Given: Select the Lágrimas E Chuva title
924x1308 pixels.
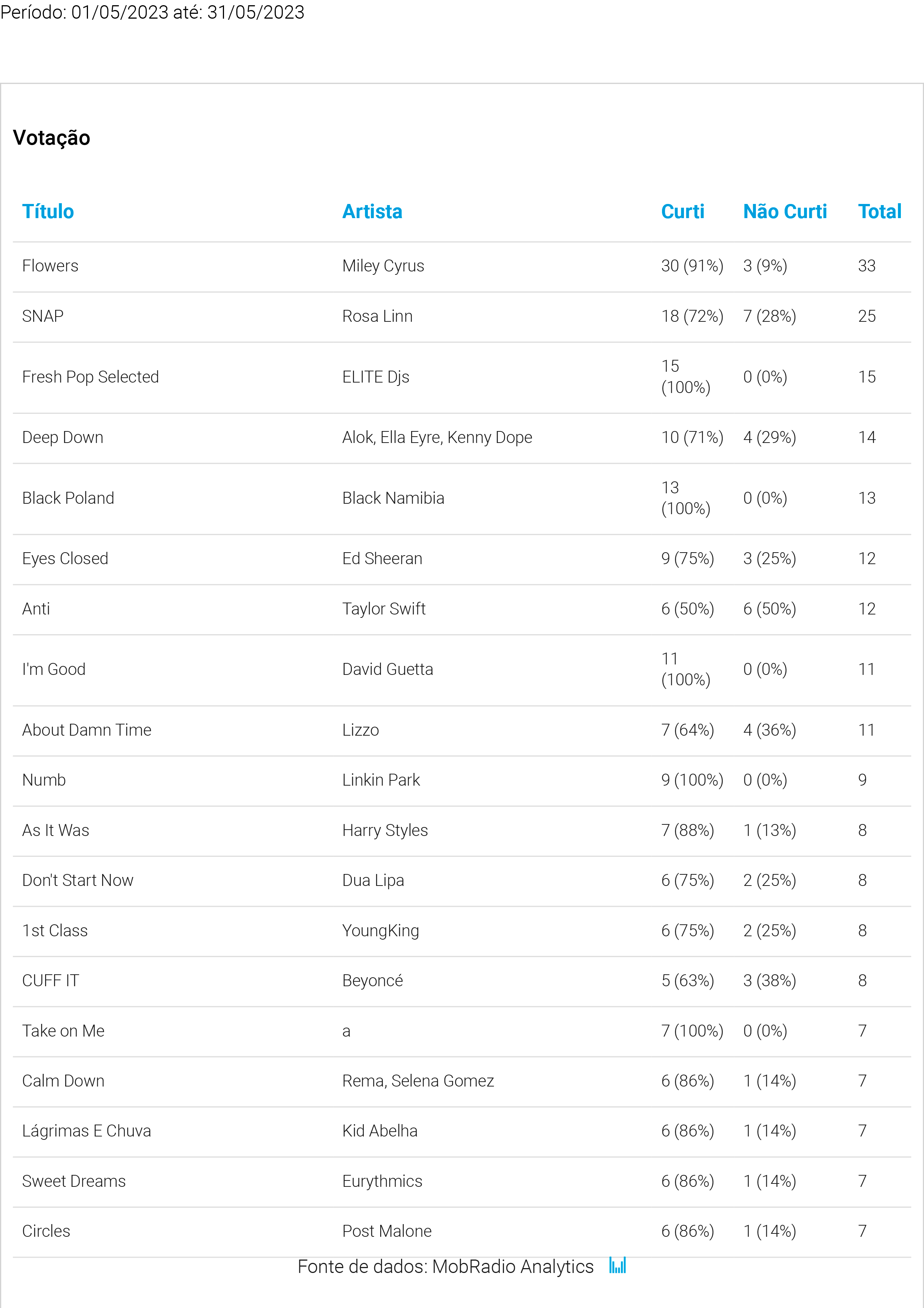Looking at the screenshot, I should pyautogui.click(x=86, y=1131).
